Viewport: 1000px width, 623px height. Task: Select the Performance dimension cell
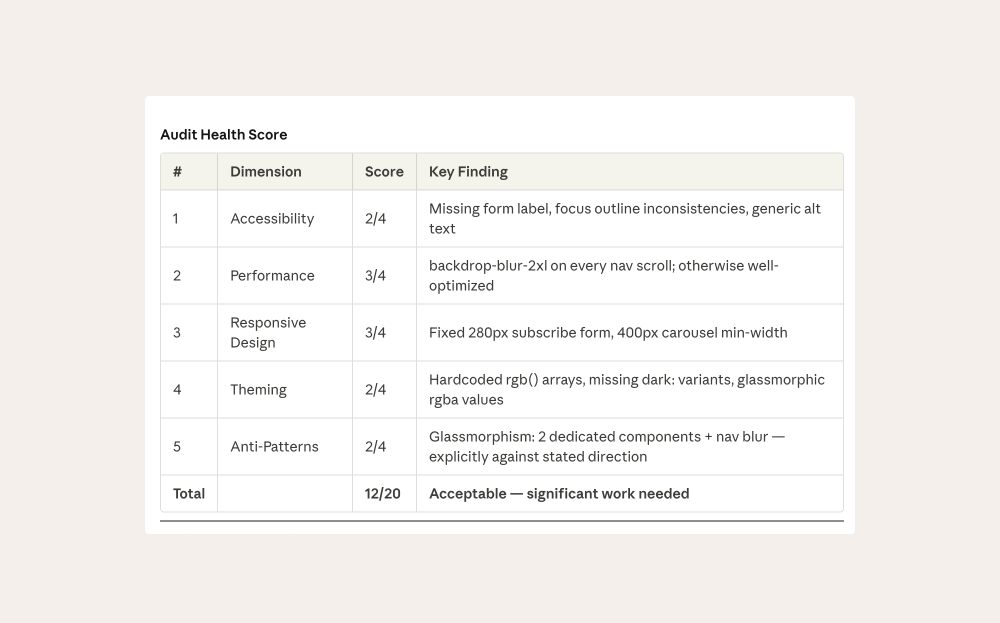pos(272,275)
